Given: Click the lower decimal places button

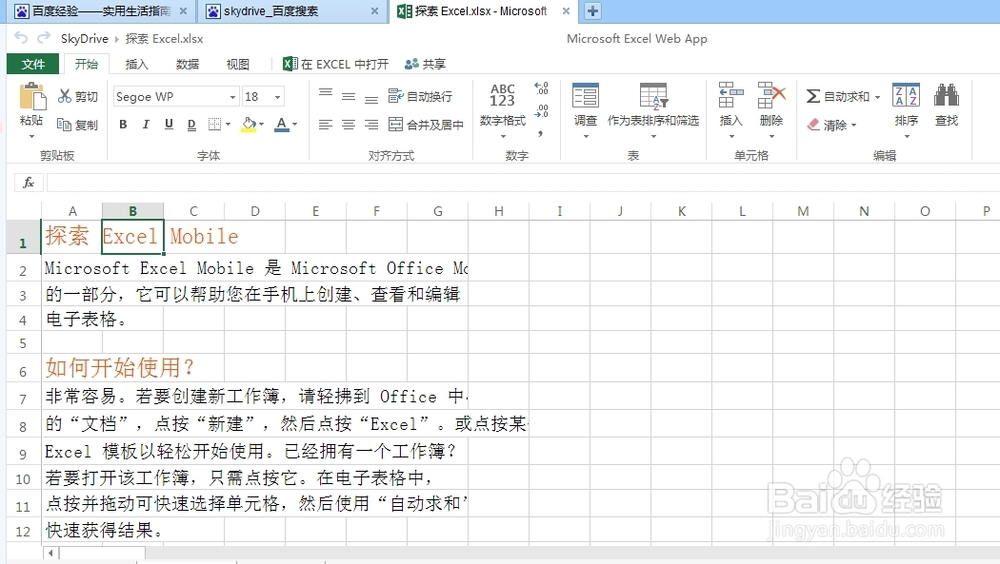Looking at the screenshot, I should [541, 111].
